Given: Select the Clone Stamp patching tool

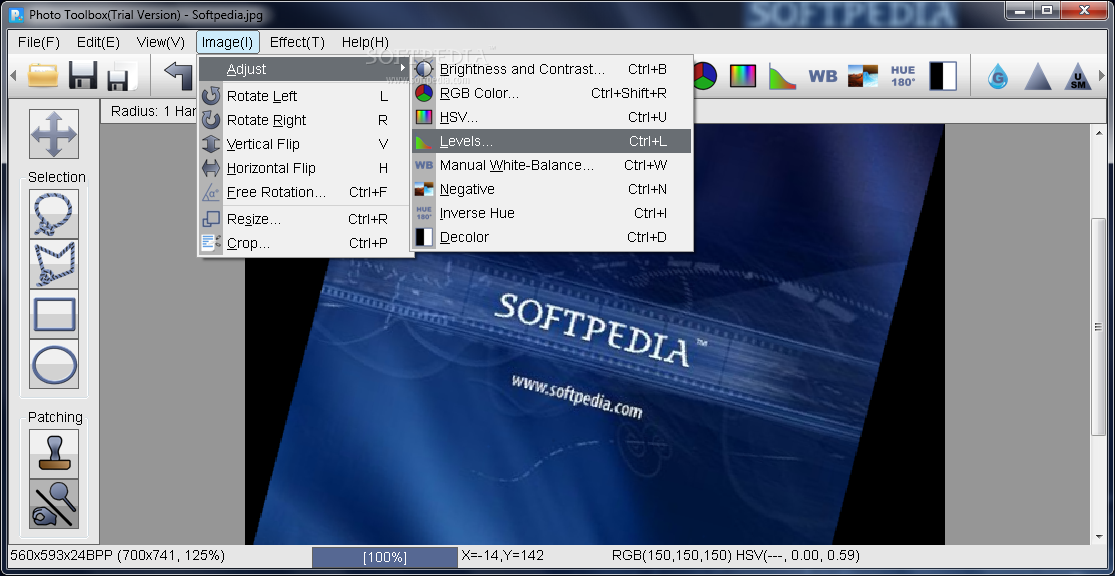Looking at the screenshot, I should coord(54,454).
